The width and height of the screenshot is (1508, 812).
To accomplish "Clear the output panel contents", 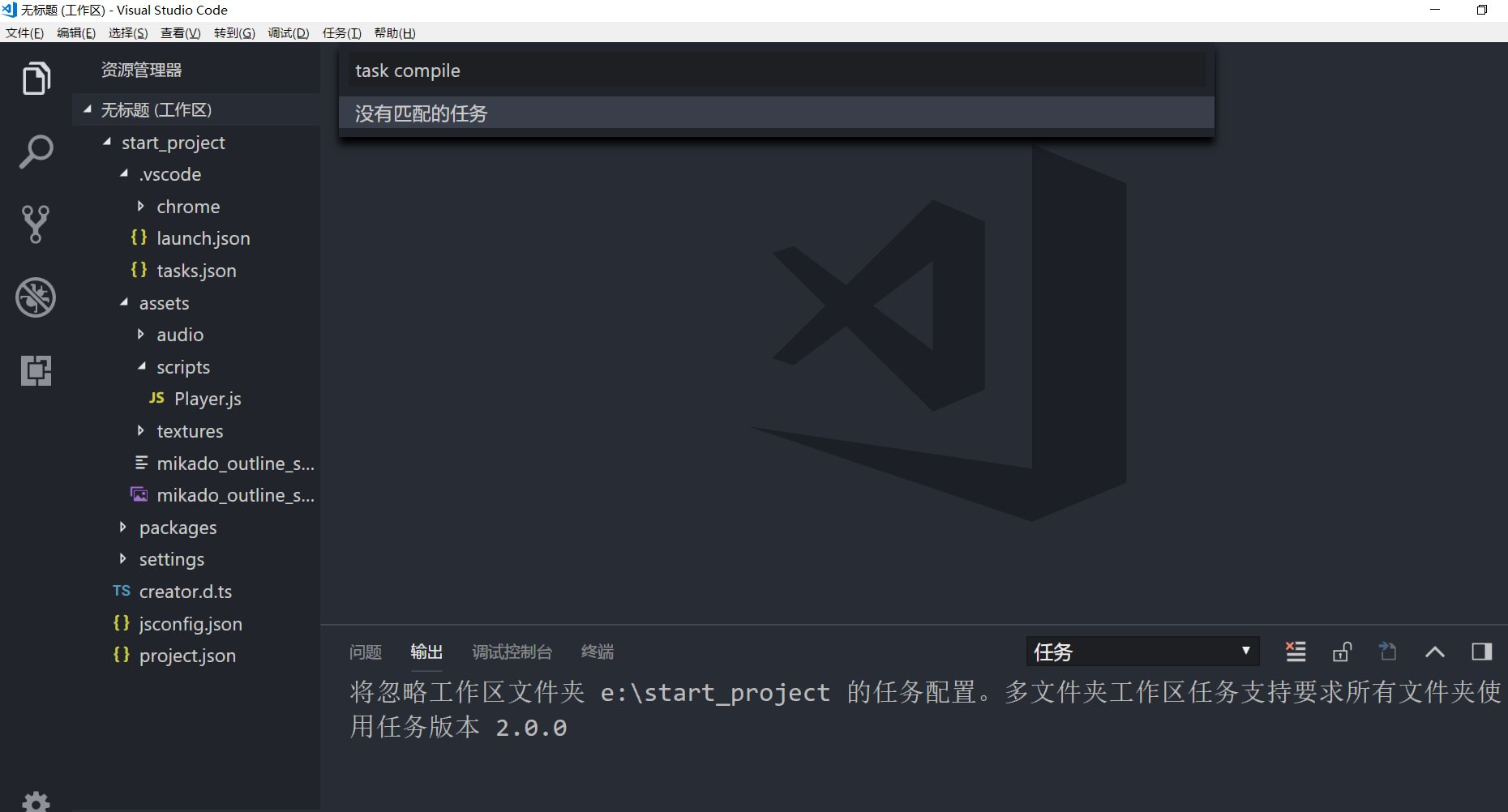I will click(1296, 652).
